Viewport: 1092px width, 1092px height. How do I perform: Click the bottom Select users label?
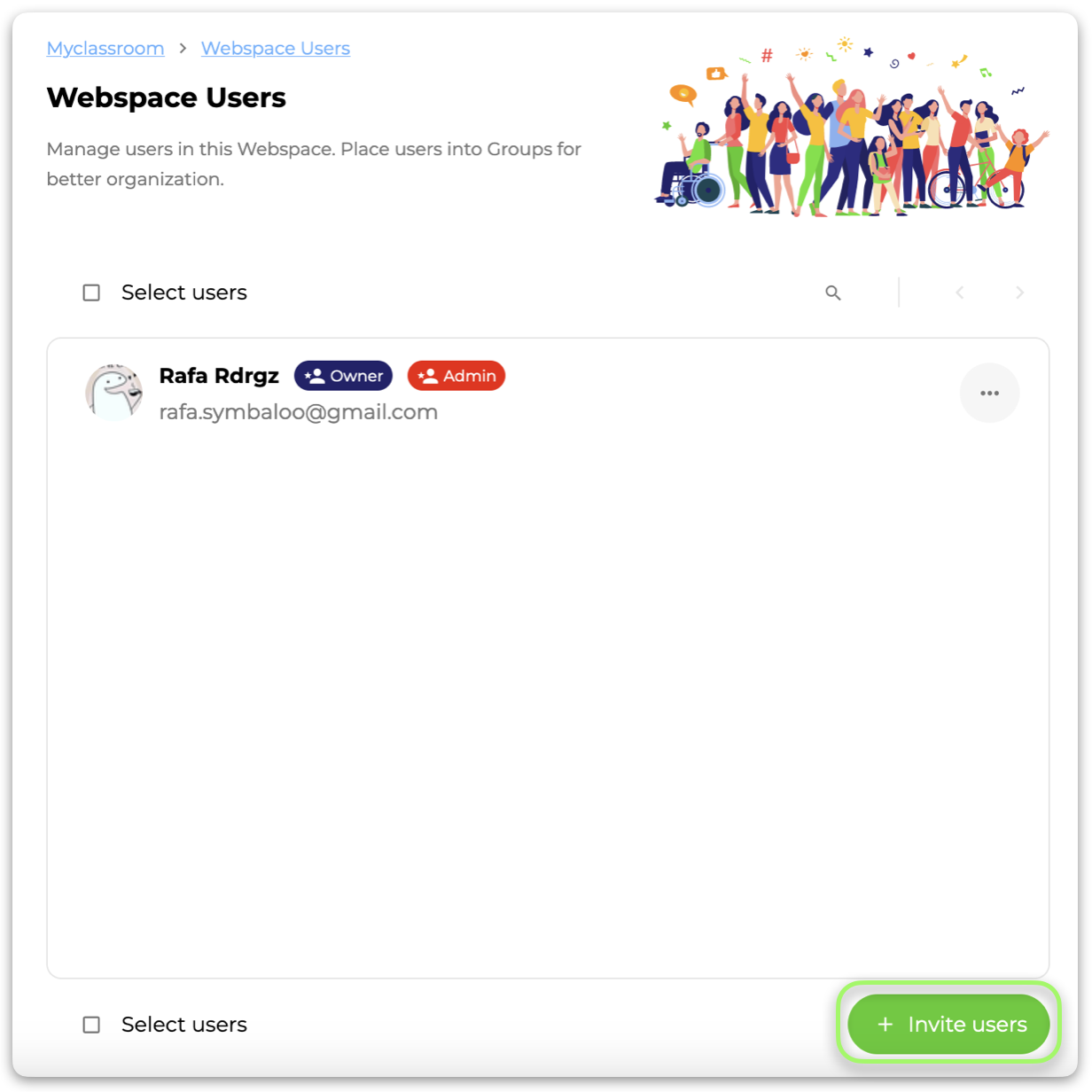[184, 1025]
